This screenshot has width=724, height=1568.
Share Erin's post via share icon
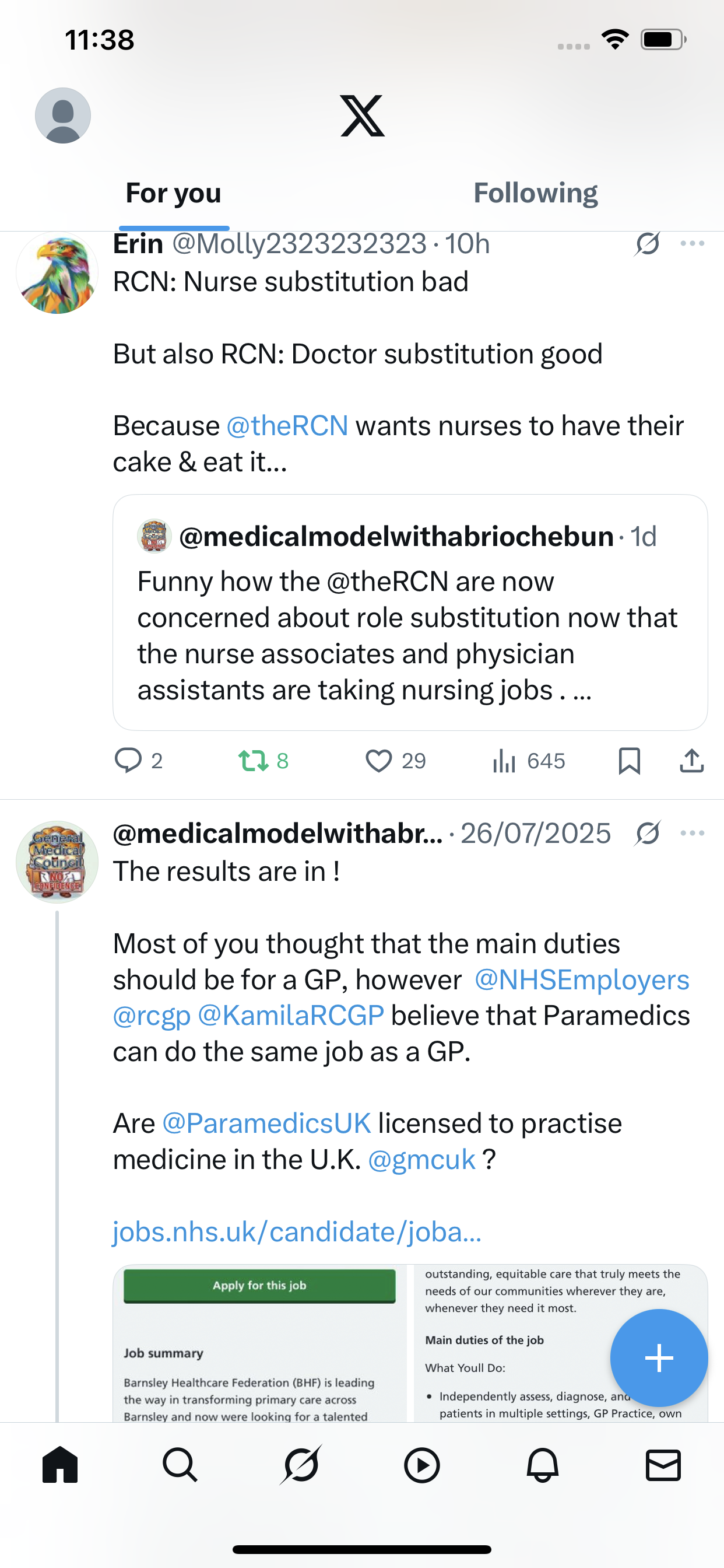click(x=692, y=761)
